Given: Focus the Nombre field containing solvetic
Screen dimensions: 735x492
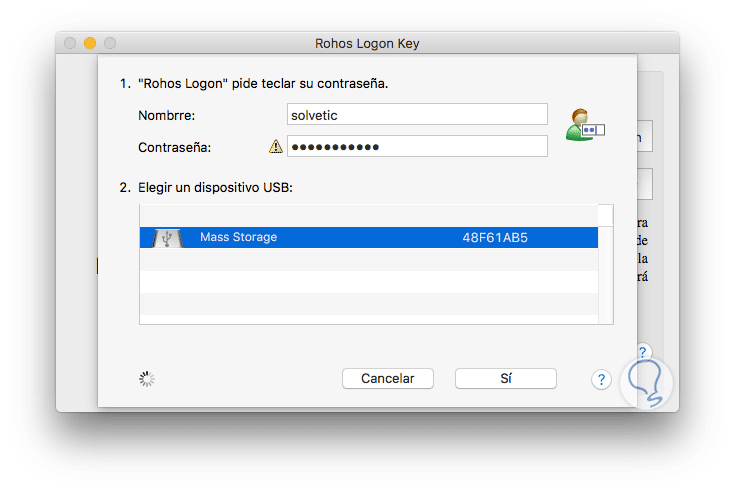Looking at the screenshot, I should point(417,114).
